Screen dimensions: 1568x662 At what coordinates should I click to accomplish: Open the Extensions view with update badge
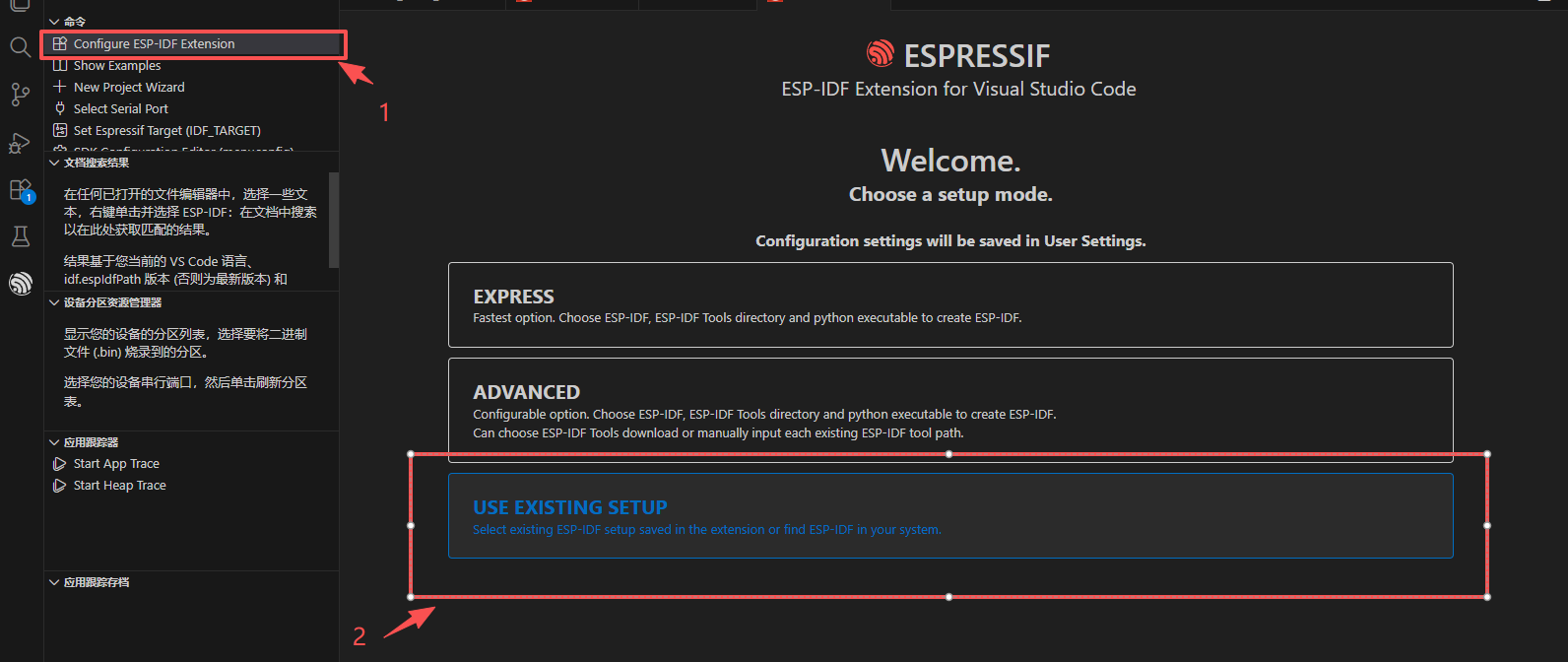pyautogui.click(x=21, y=190)
